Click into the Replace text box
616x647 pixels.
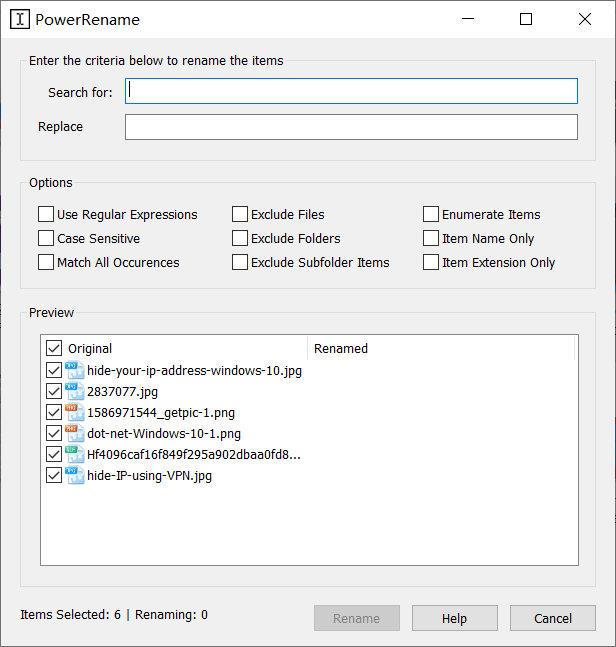tap(351, 127)
